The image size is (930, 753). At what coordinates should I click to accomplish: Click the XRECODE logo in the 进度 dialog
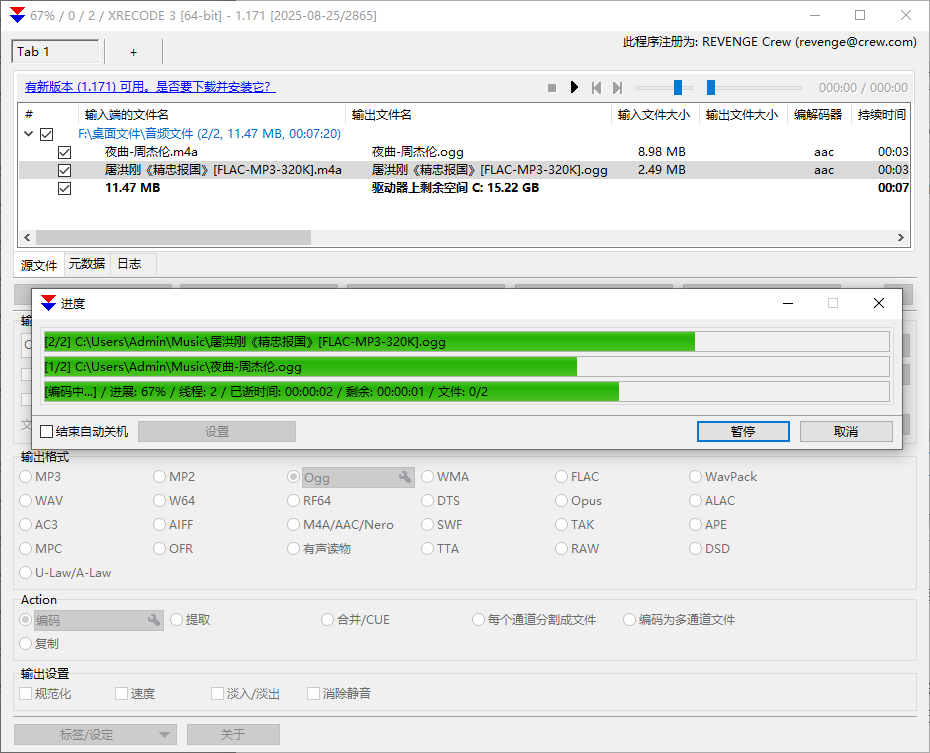tap(48, 303)
